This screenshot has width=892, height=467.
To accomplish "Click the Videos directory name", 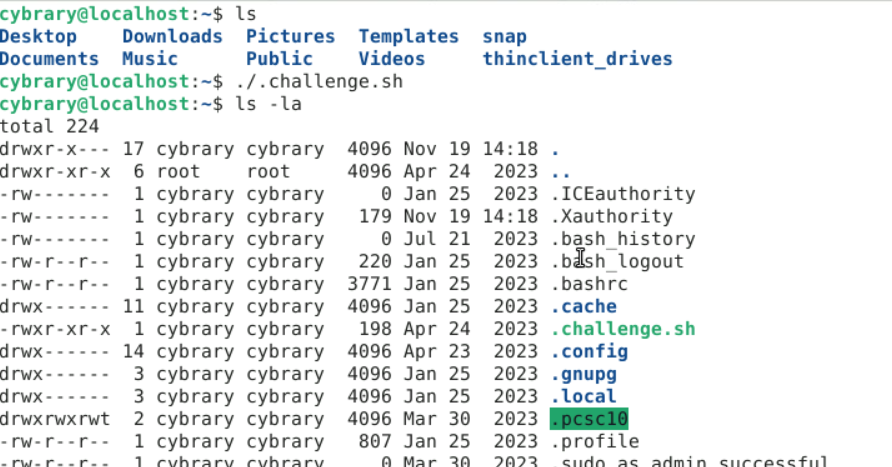I will [391, 59].
